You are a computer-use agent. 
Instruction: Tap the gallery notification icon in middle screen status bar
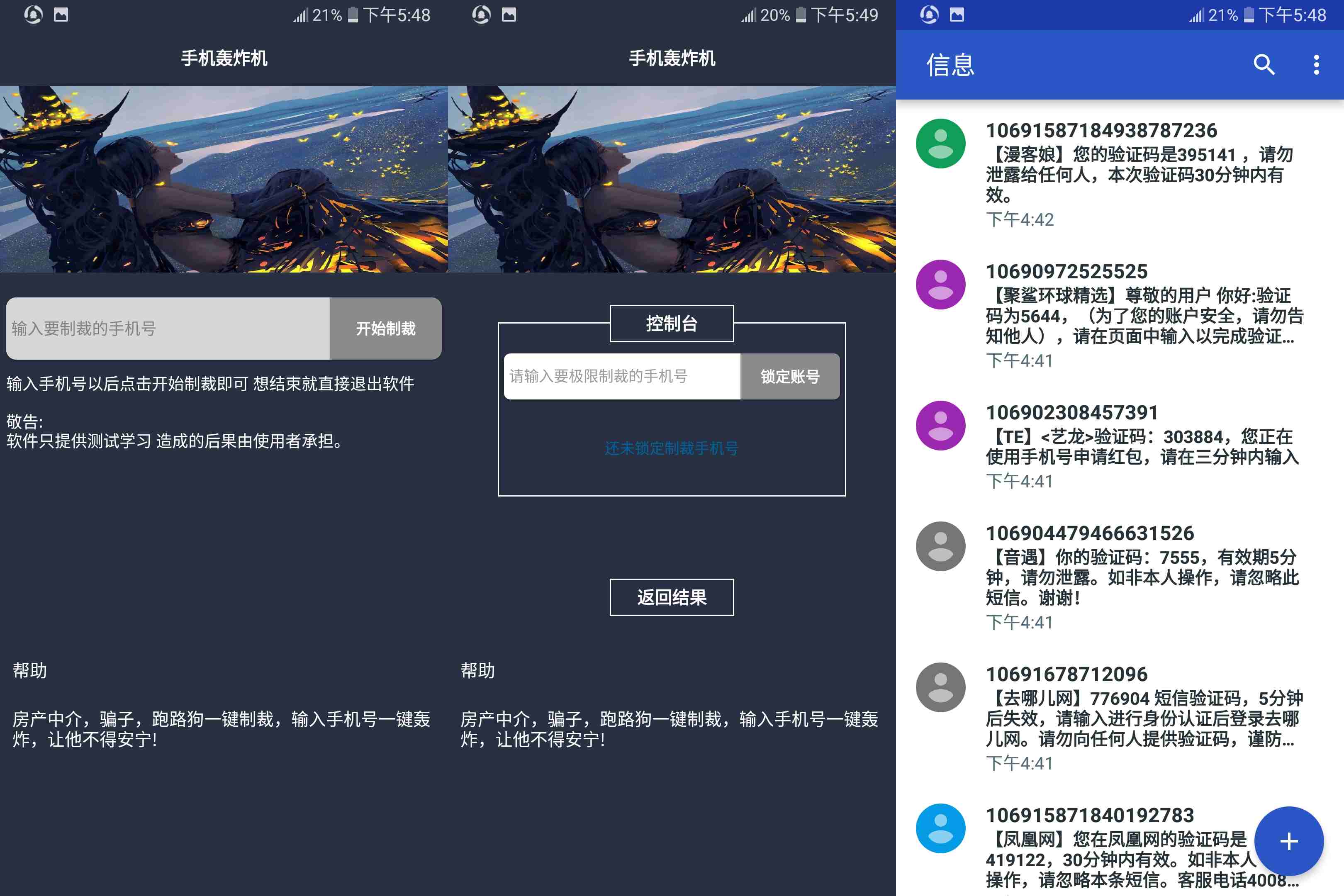coord(509,14)
